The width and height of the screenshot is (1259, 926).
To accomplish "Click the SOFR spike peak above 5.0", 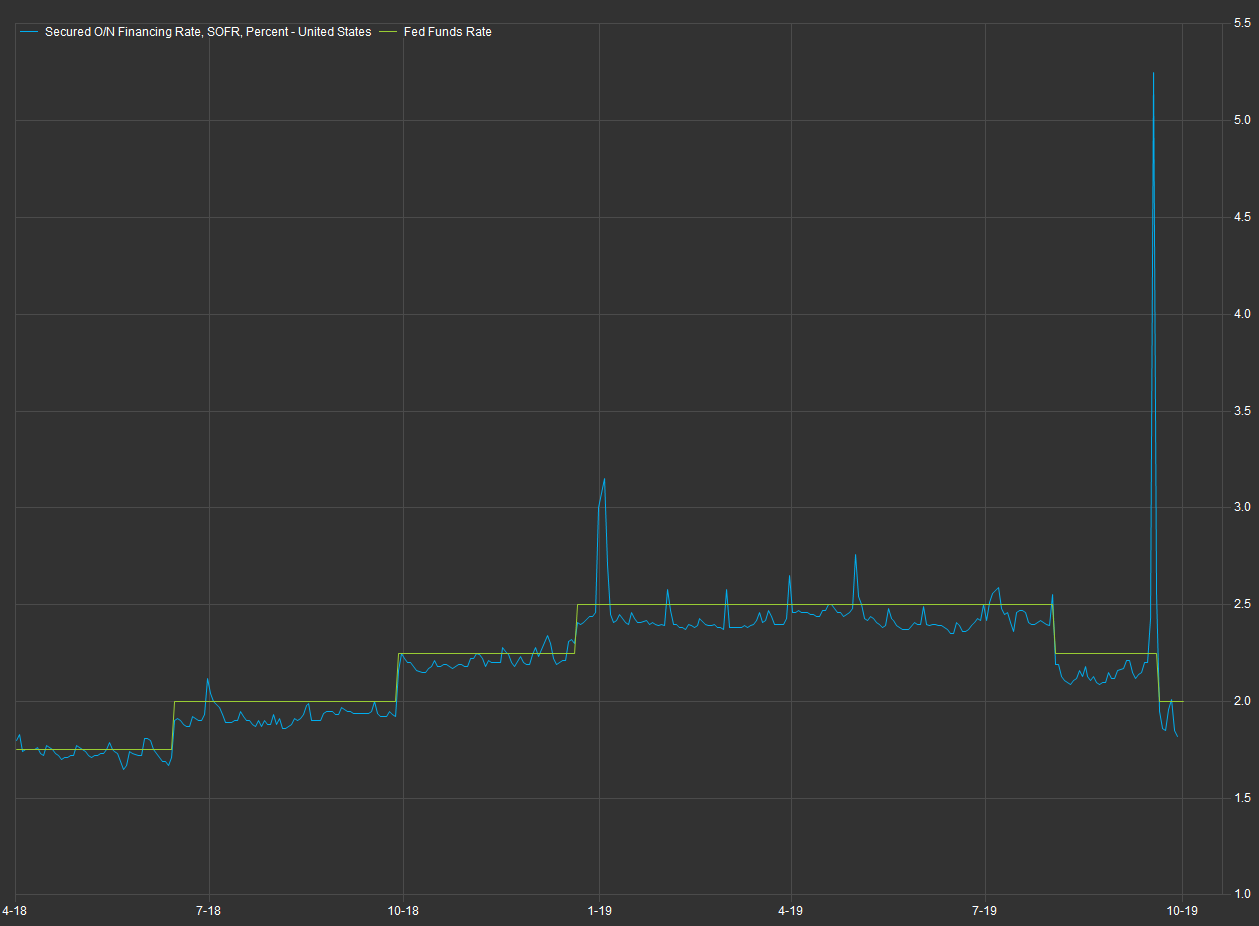I will click(x=1153, y=74).
